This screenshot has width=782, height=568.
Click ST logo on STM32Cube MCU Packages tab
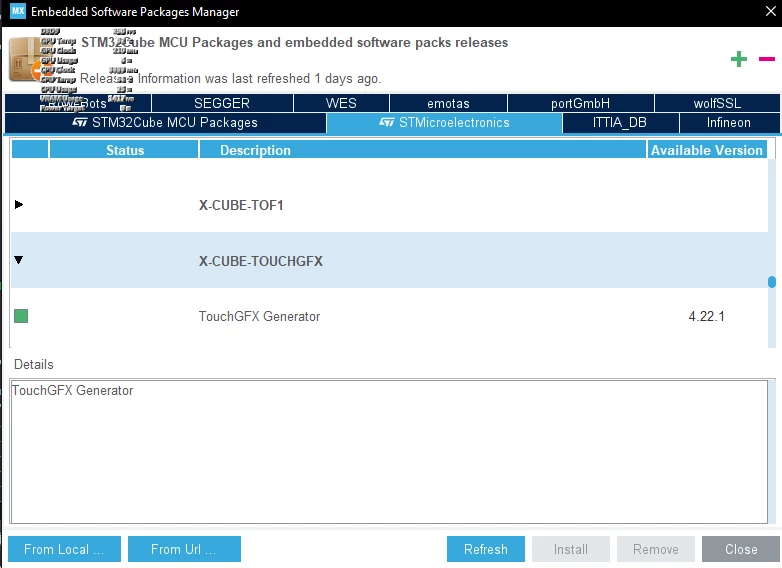tap(80, 122)
